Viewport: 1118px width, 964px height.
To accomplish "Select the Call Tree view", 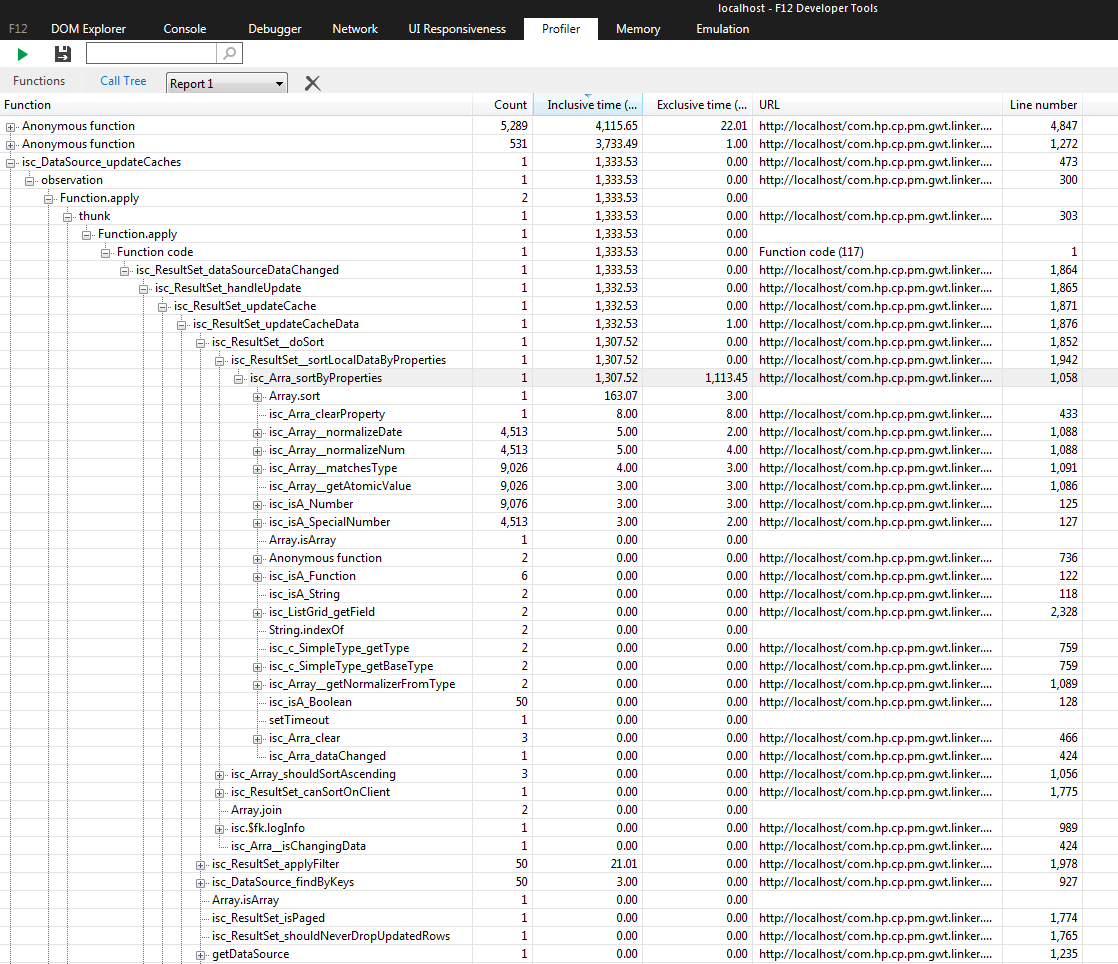I will coord(123,81).
